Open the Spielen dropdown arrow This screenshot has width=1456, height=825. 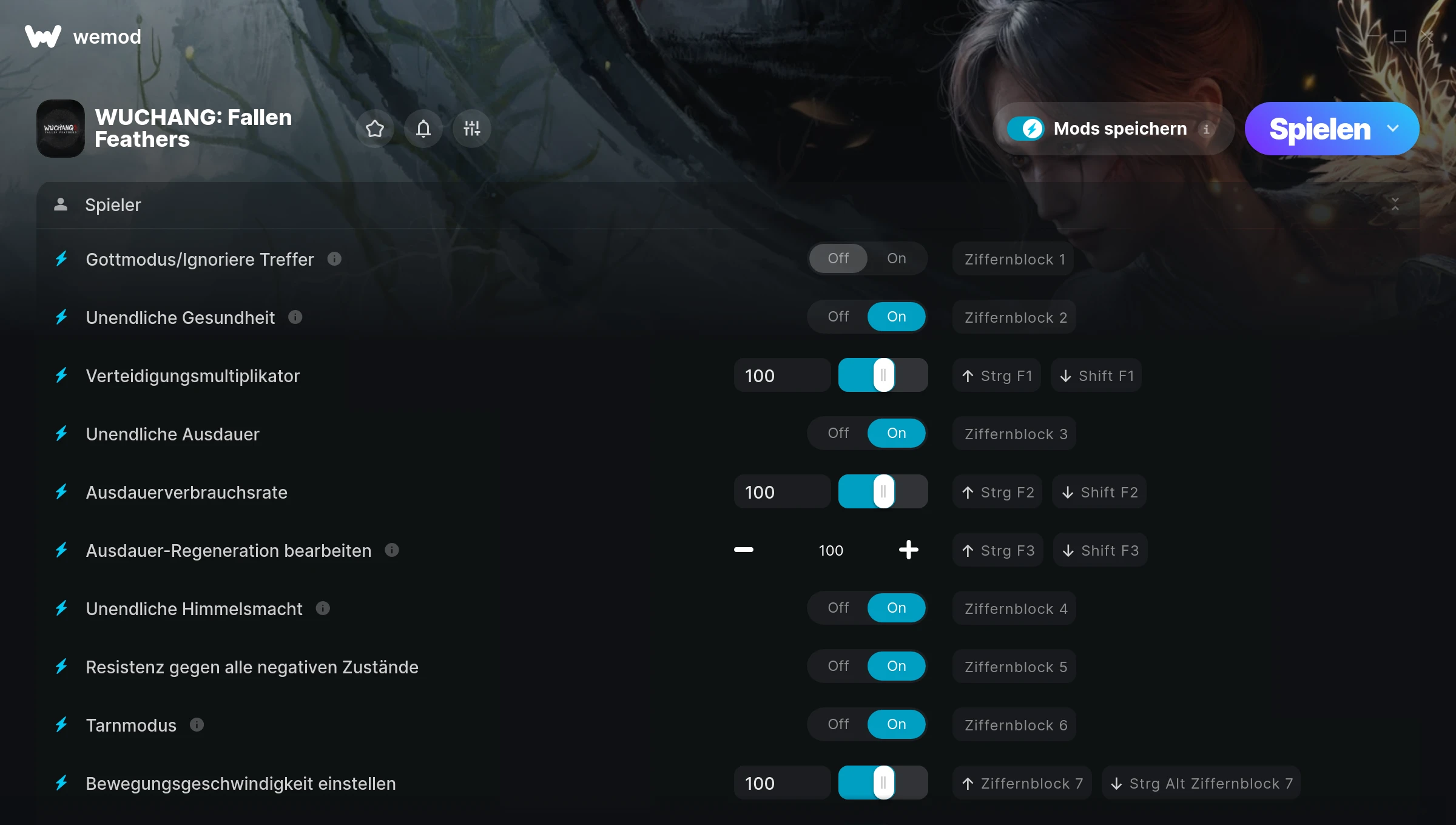(x=1393, y=129)
